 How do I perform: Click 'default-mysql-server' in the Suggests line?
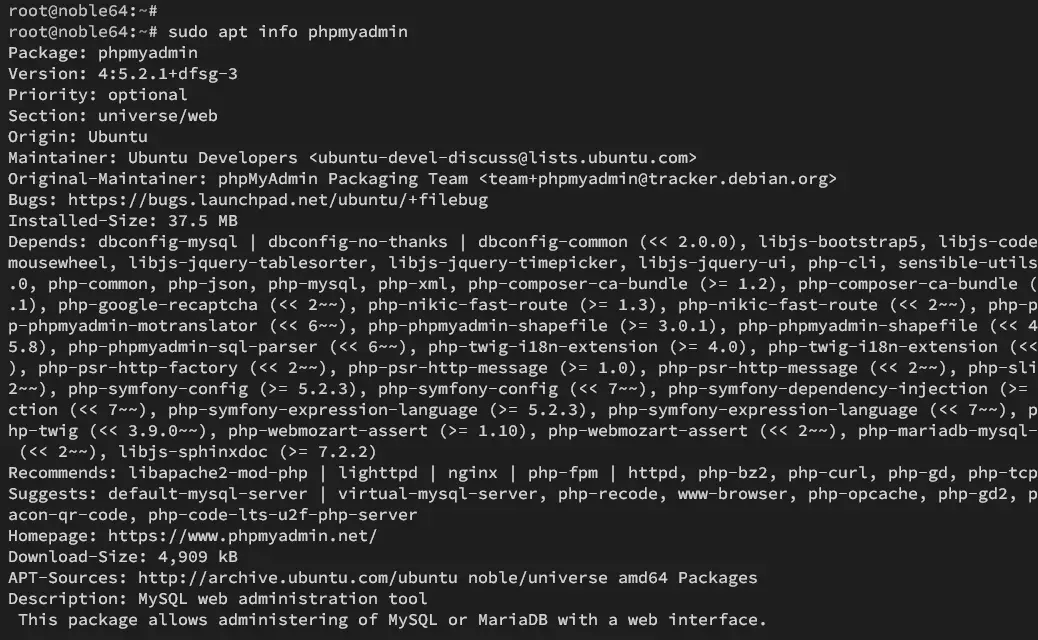[x=208, y=494]
